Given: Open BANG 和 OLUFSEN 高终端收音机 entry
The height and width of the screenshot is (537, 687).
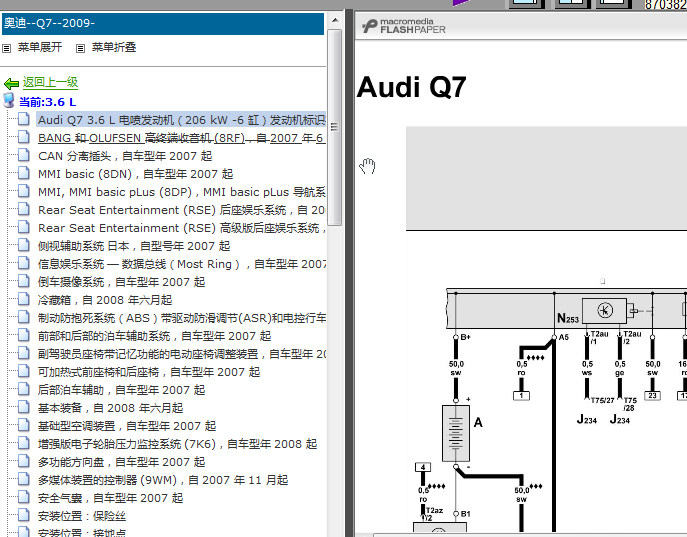Looking at the screenshot, I should 181,138.
